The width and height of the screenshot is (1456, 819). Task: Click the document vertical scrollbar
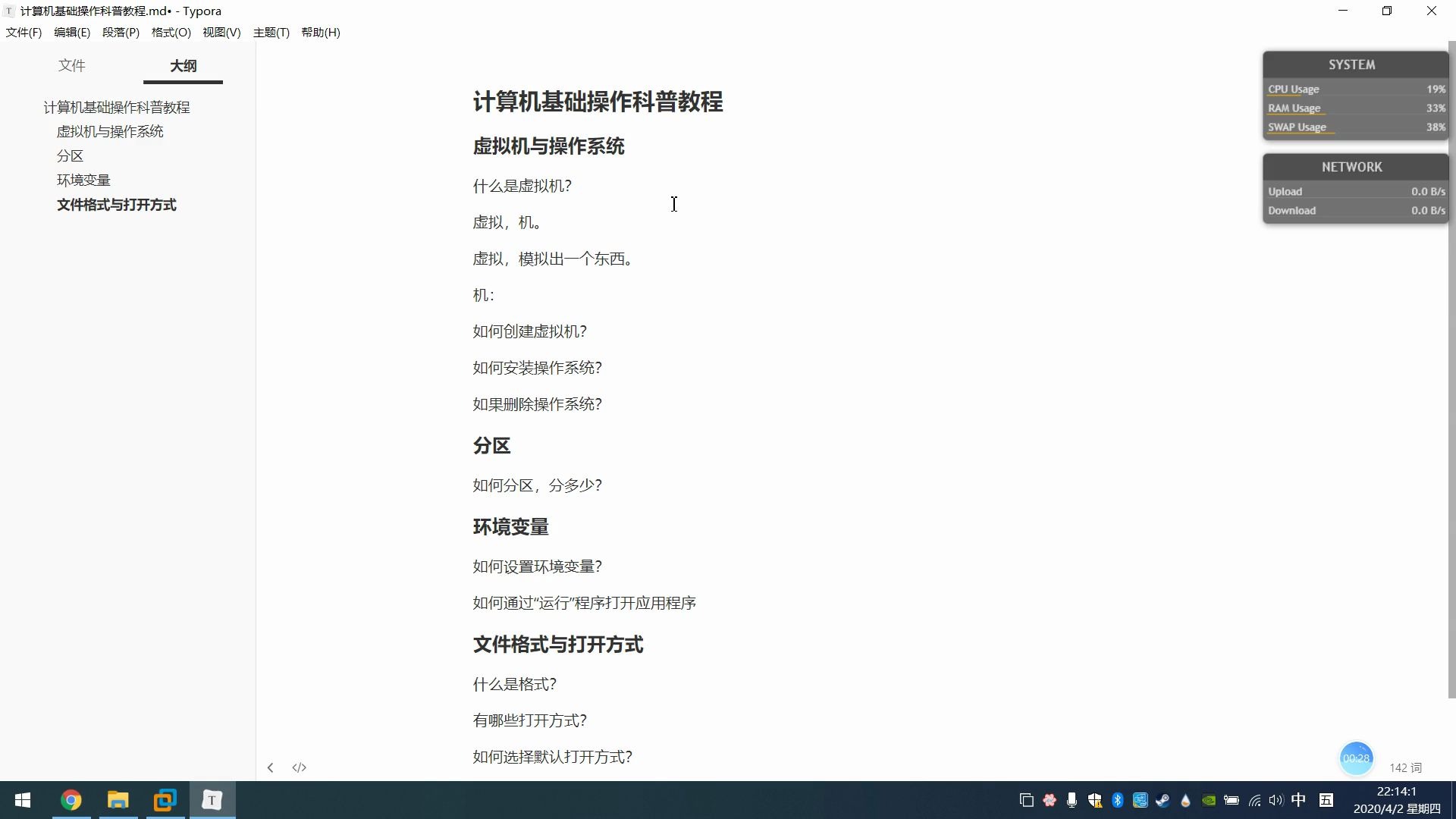[x=1451, y=379]
